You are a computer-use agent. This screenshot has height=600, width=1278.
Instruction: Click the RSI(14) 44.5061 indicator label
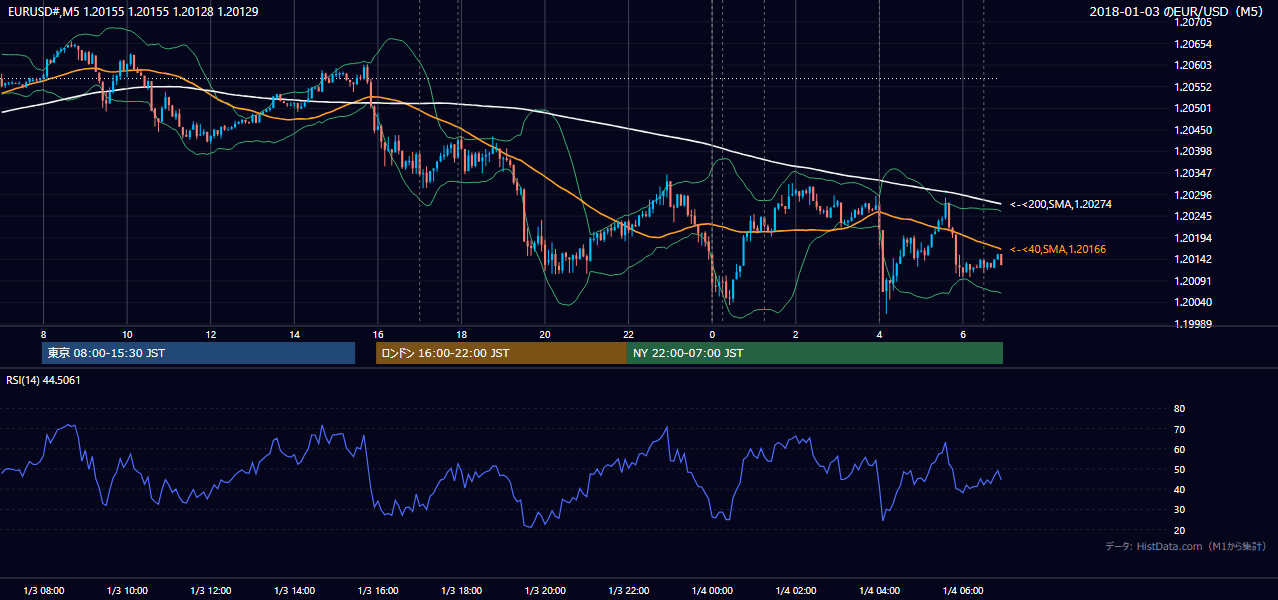click(x=44, y=380)
